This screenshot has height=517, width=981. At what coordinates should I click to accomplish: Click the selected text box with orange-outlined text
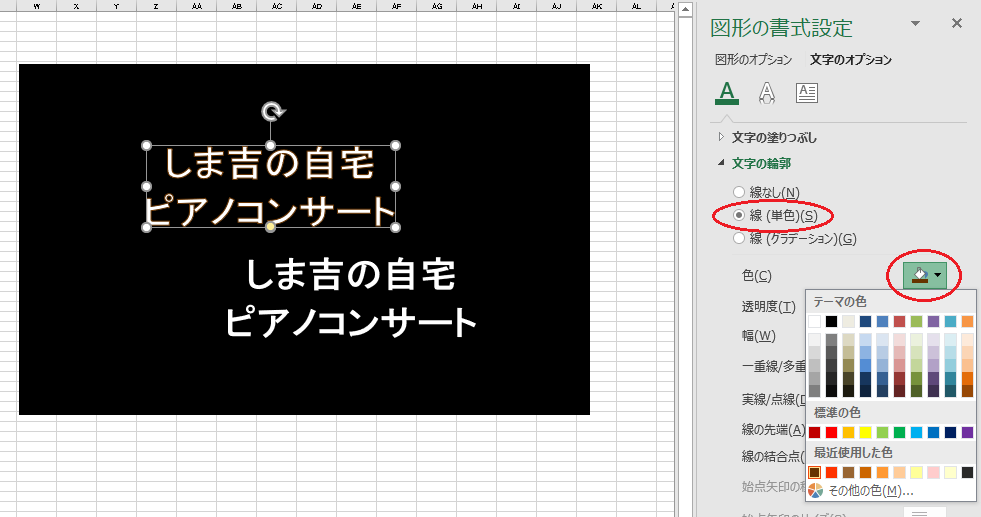[270, 187]
